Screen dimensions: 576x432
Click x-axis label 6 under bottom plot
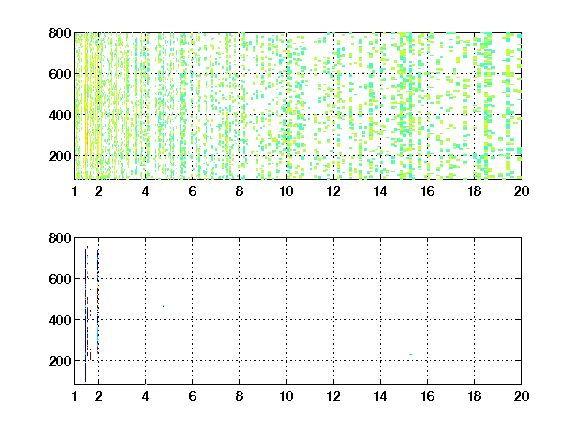point(192,396)
